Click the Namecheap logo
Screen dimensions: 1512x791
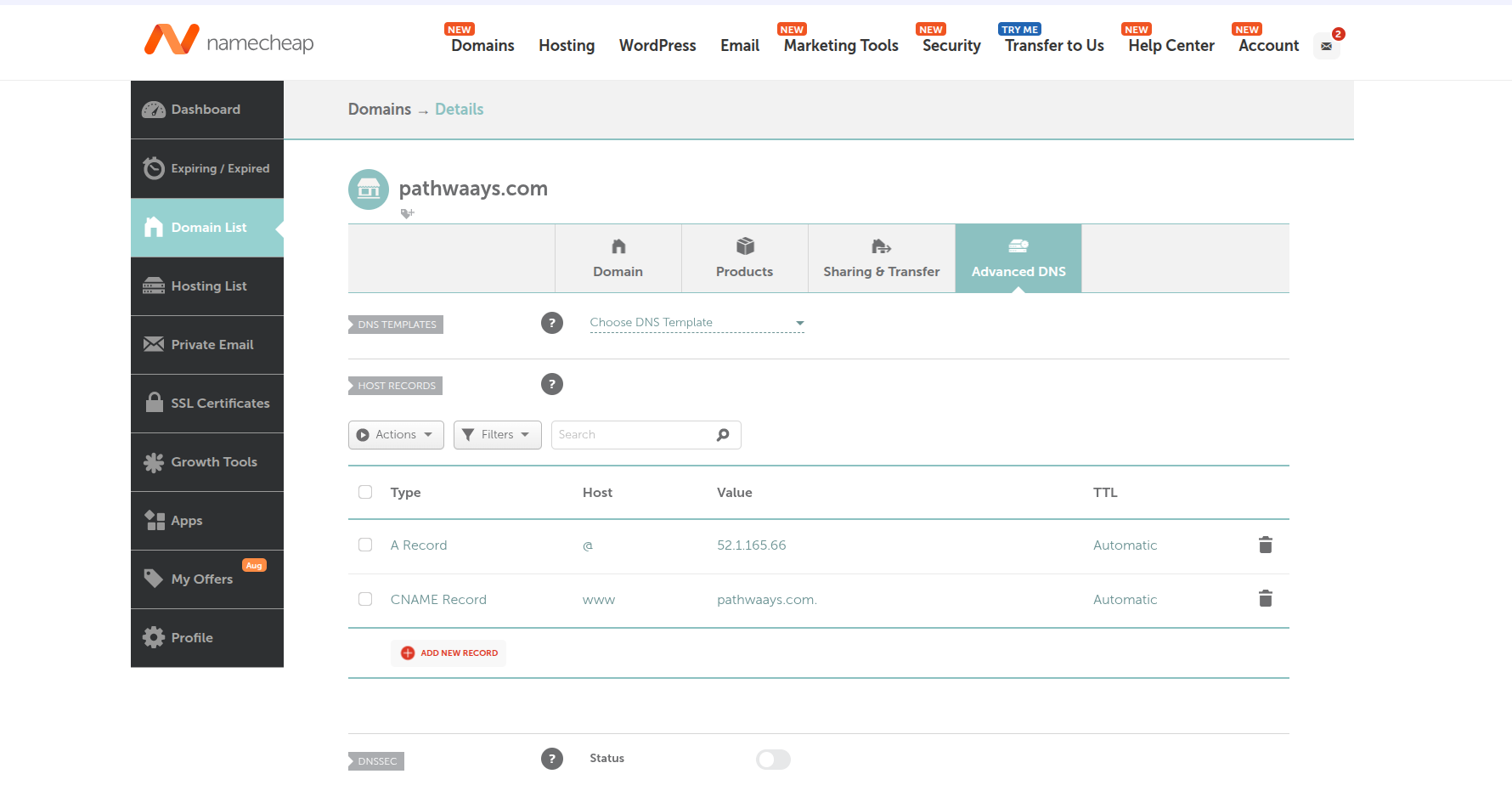(x=228, y=40)
